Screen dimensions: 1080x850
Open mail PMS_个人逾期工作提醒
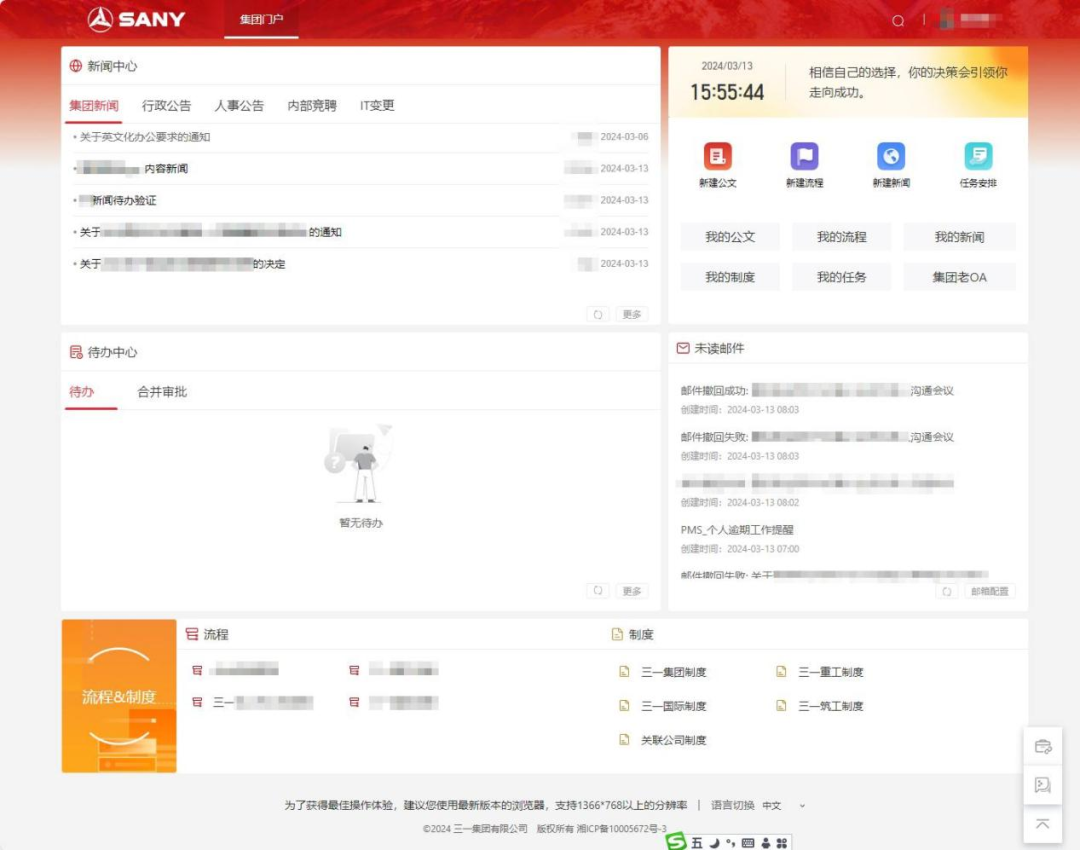[x=737, y=530]
